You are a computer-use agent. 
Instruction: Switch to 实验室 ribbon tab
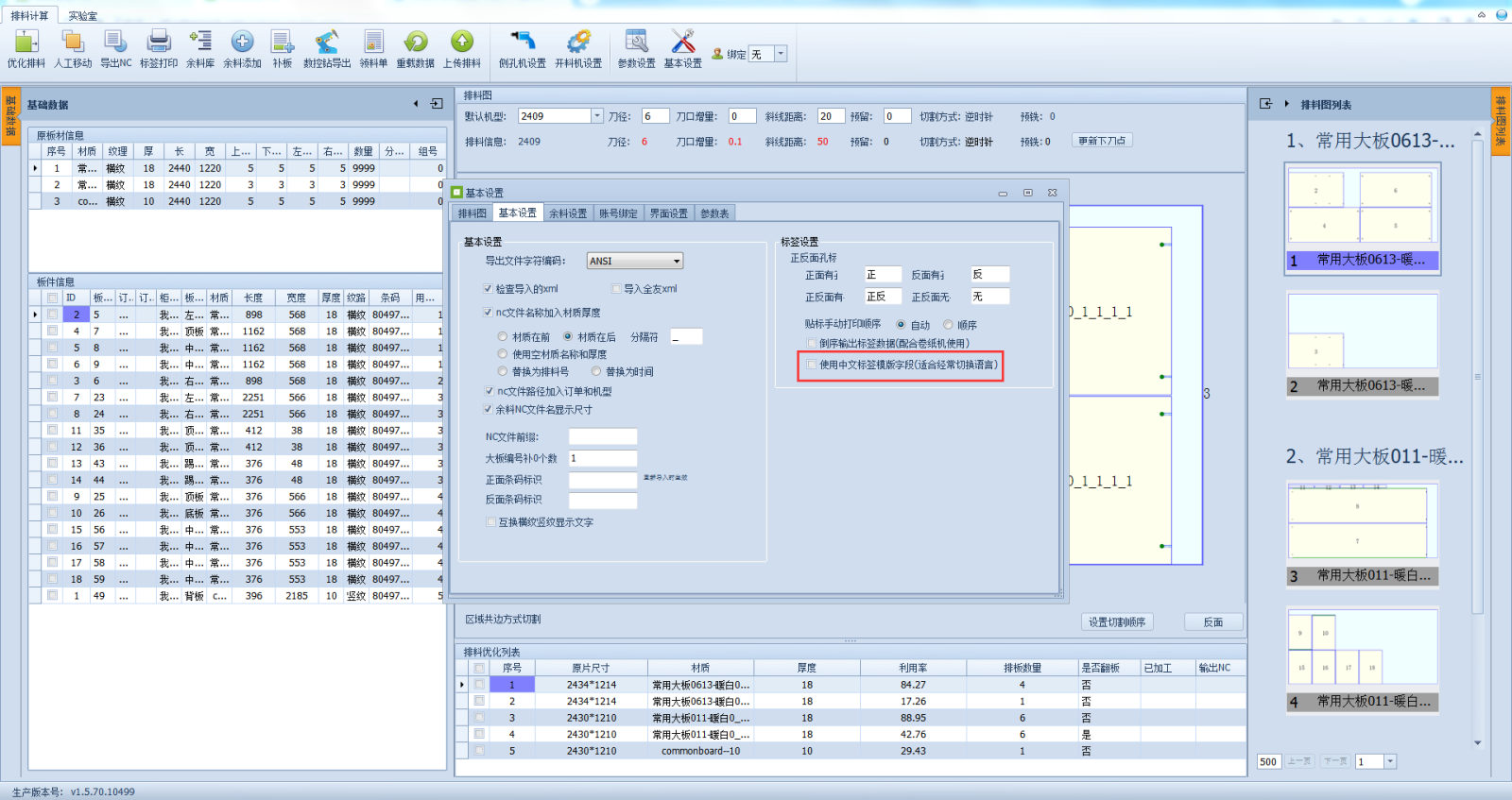82,16
